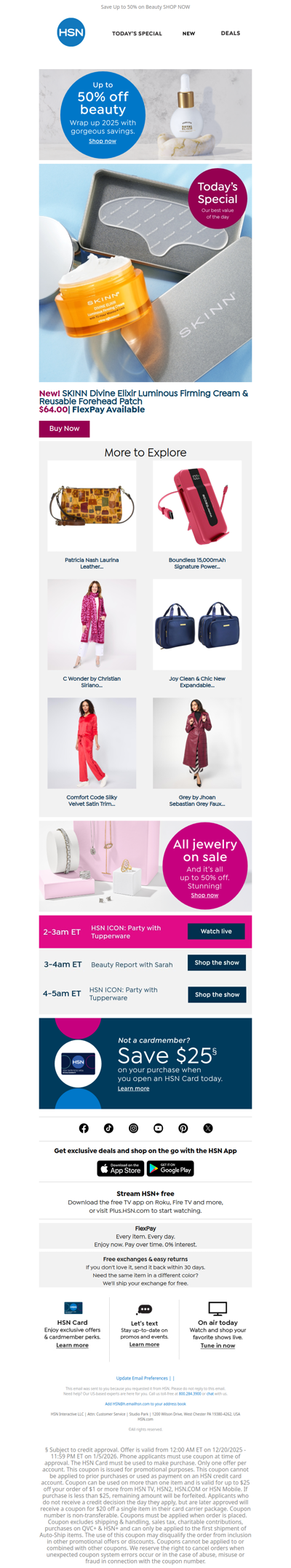This screenshot has width=291, height=1568.
Task: Open the X social icon
Action: [x=207, y=1128]
